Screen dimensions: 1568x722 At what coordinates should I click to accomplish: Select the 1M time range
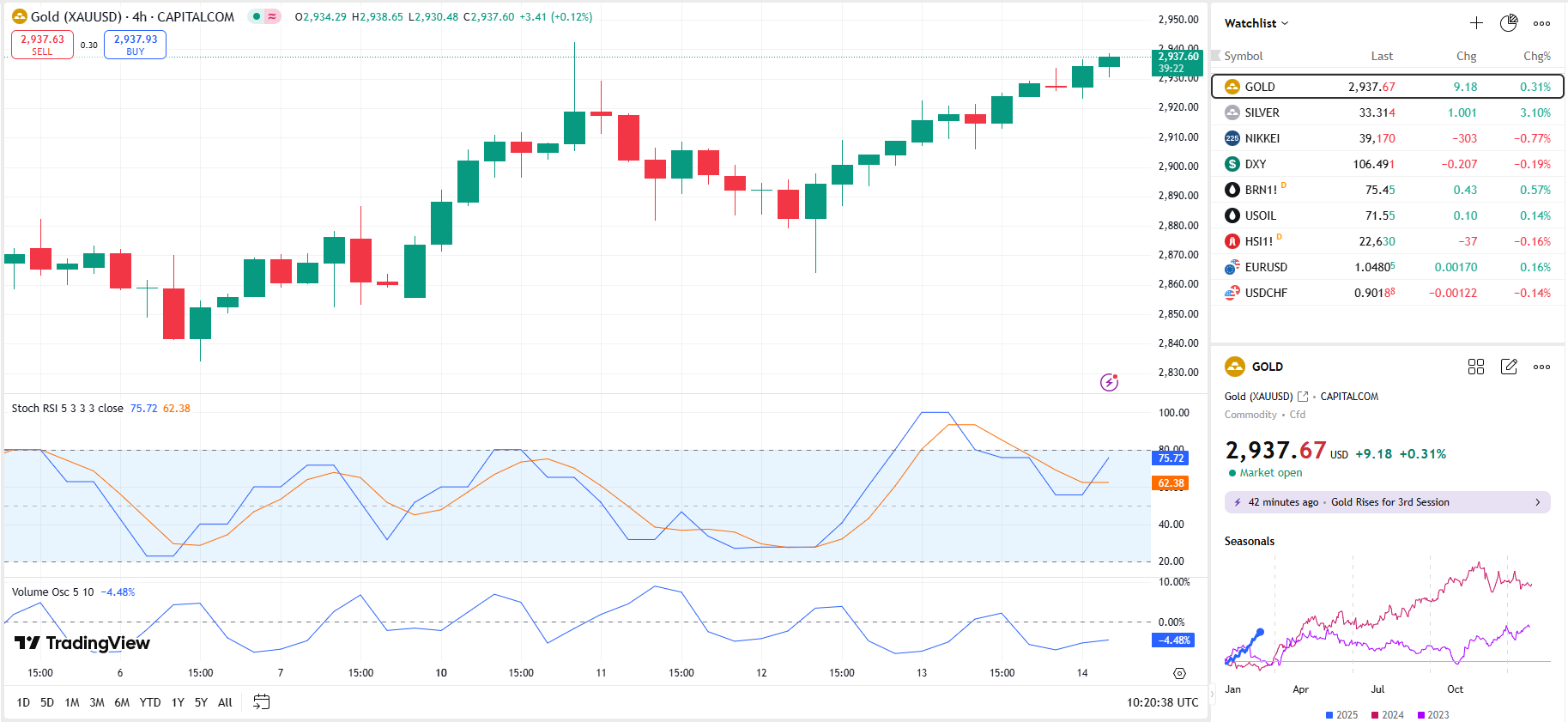(x=72, y=702)
